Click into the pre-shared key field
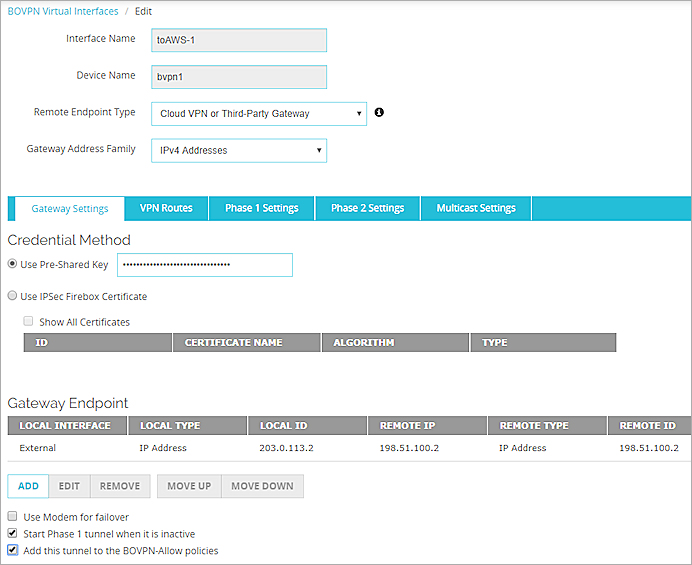 (x=205, y=265)
